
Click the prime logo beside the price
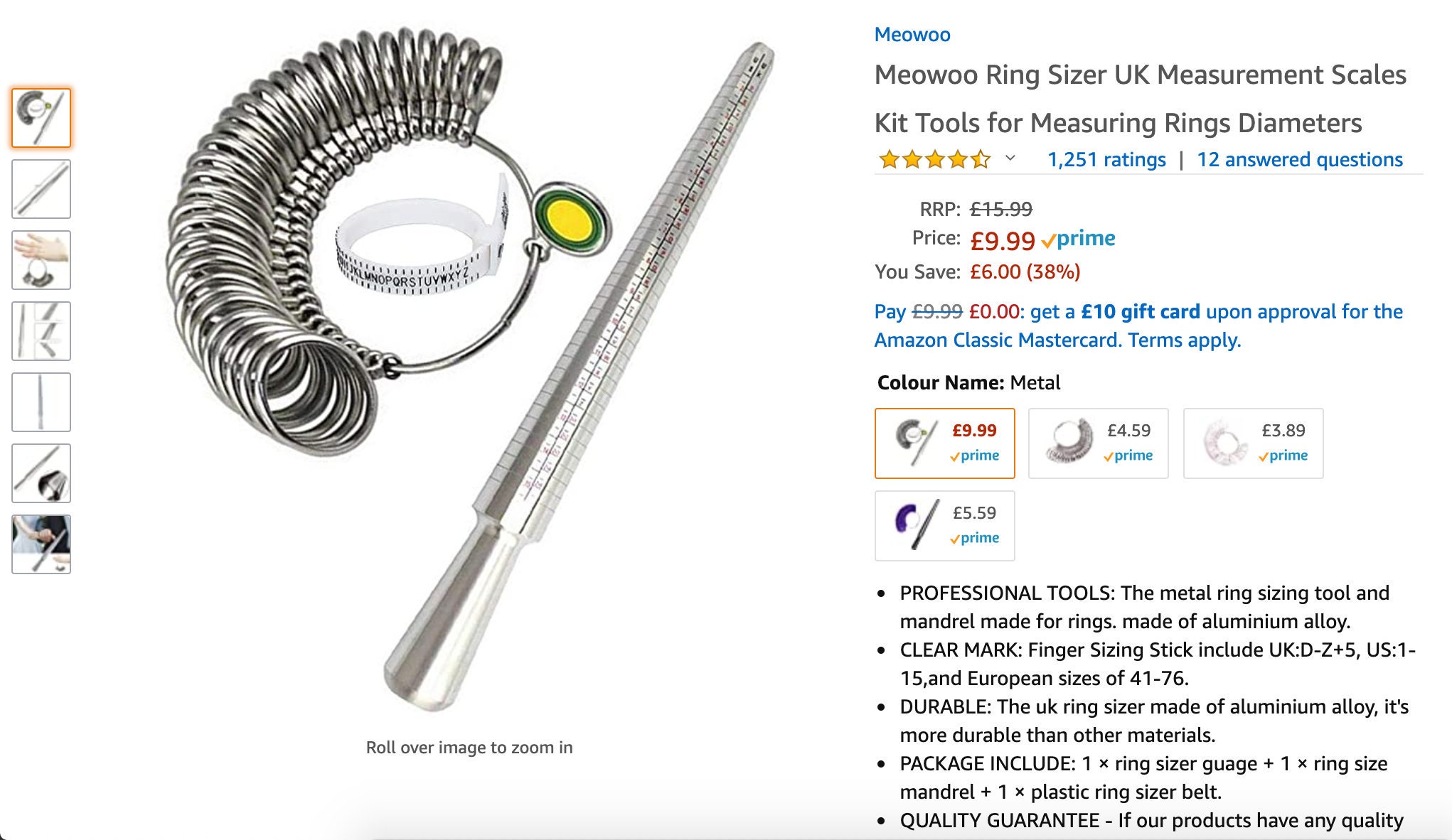tap(1078, 239)
